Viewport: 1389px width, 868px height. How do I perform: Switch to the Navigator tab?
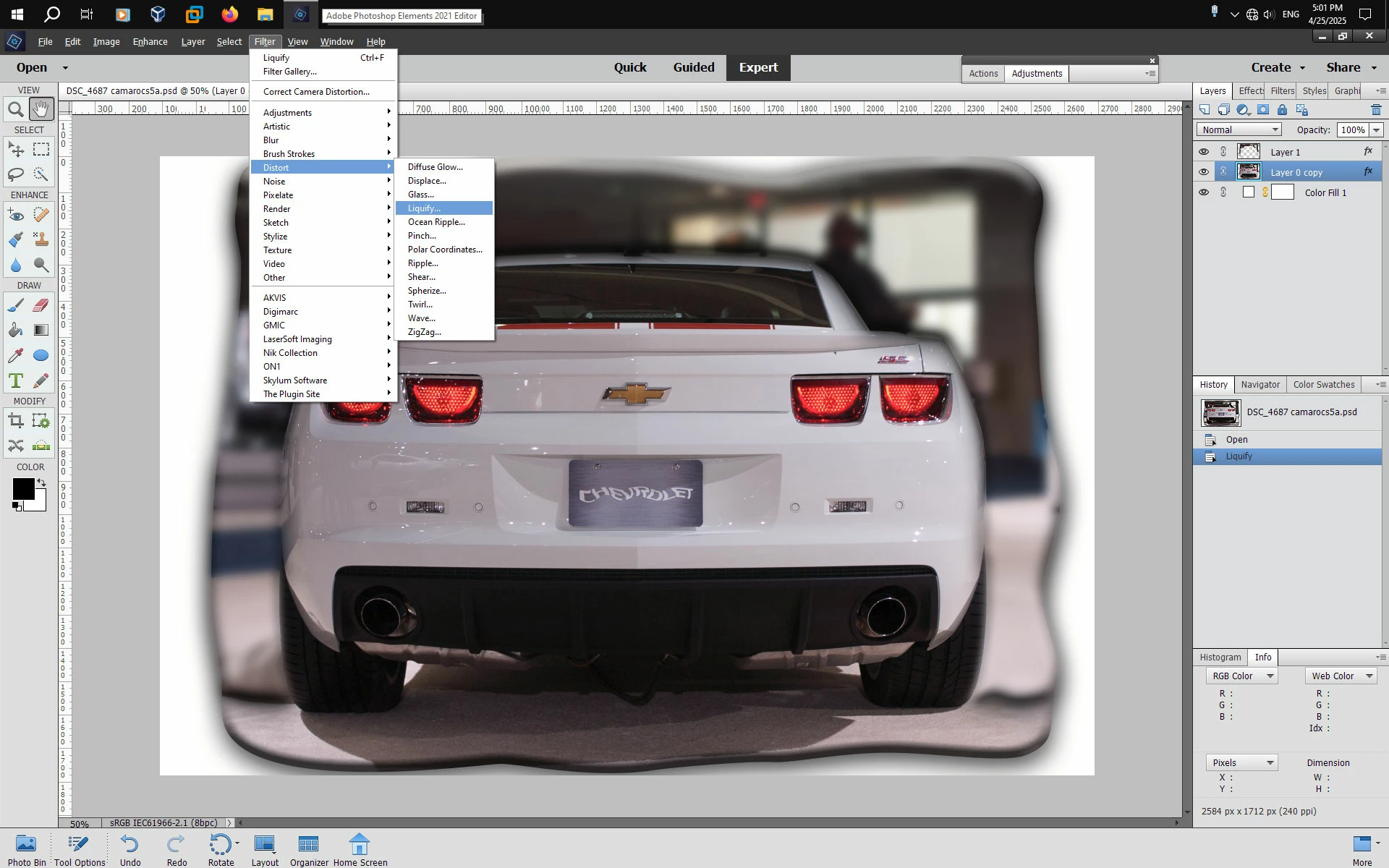pyautogui.click(x=1260, y=385)
